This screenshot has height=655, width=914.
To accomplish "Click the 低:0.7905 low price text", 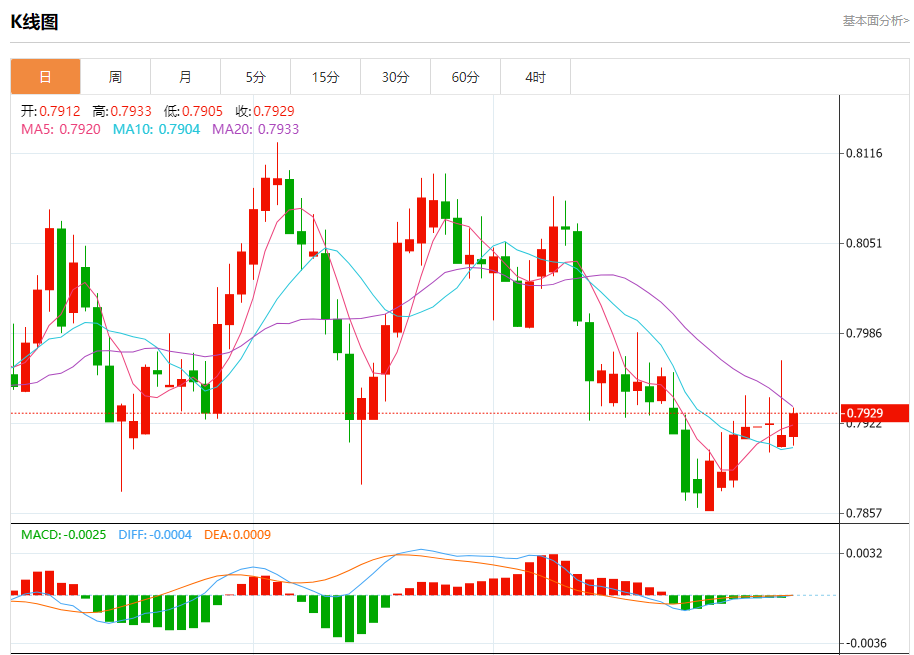I will point(194,111).
